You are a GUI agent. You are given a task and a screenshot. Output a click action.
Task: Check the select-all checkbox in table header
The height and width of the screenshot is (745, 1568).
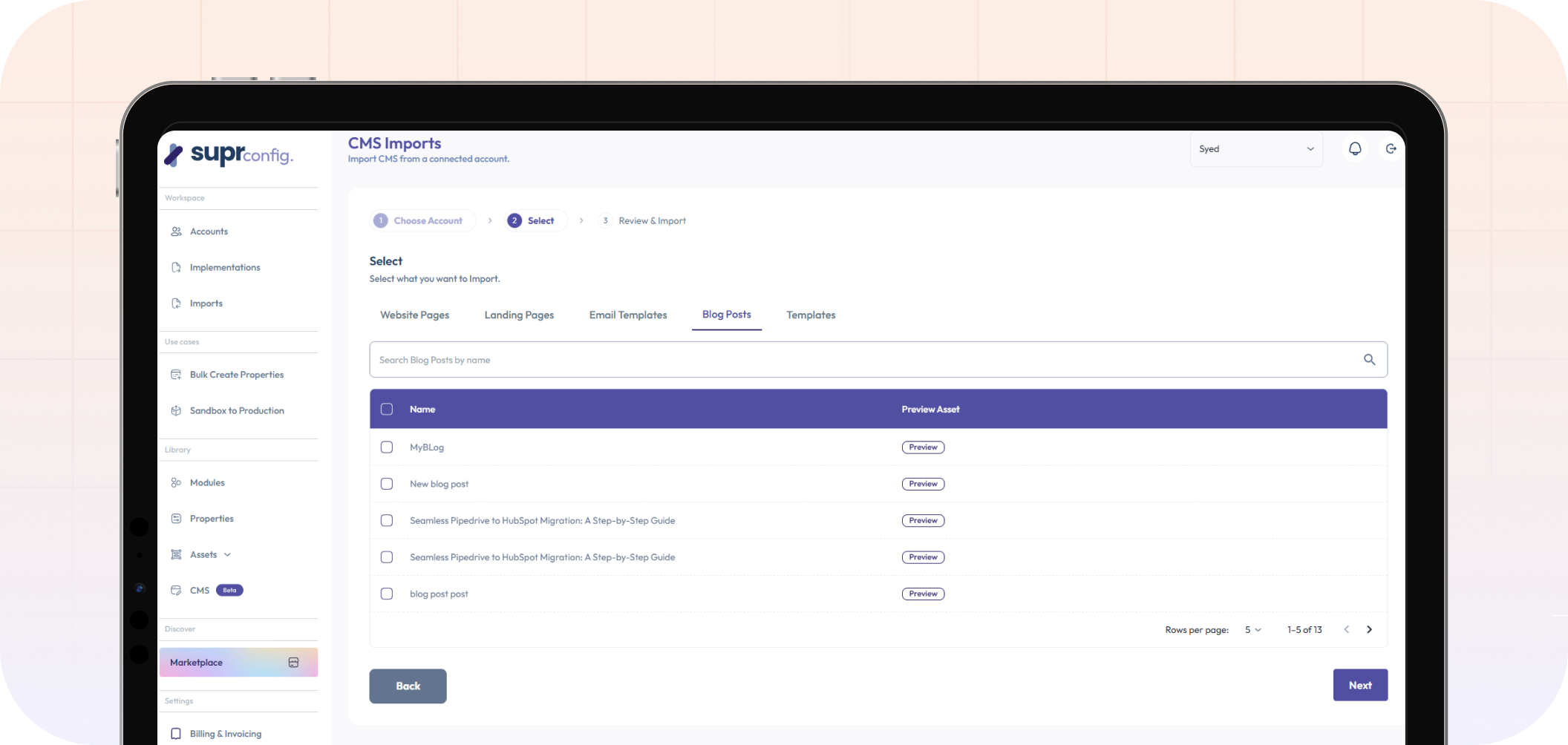point(387,410)
